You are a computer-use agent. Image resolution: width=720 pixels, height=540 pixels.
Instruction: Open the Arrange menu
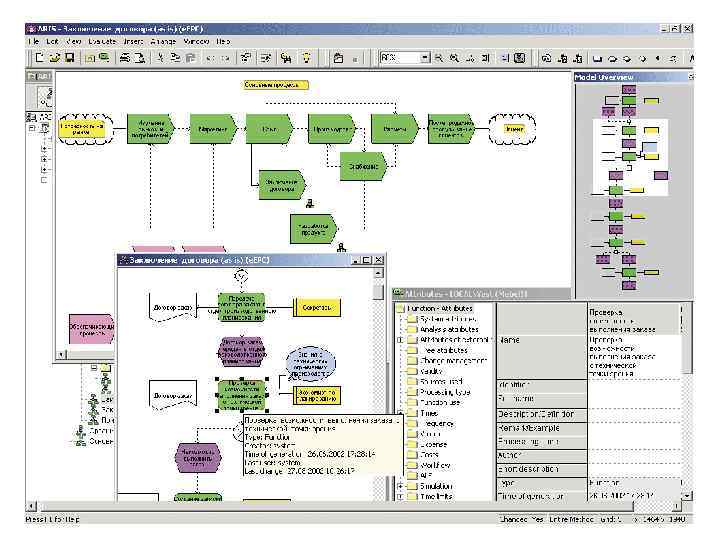(x=163, y=41)
